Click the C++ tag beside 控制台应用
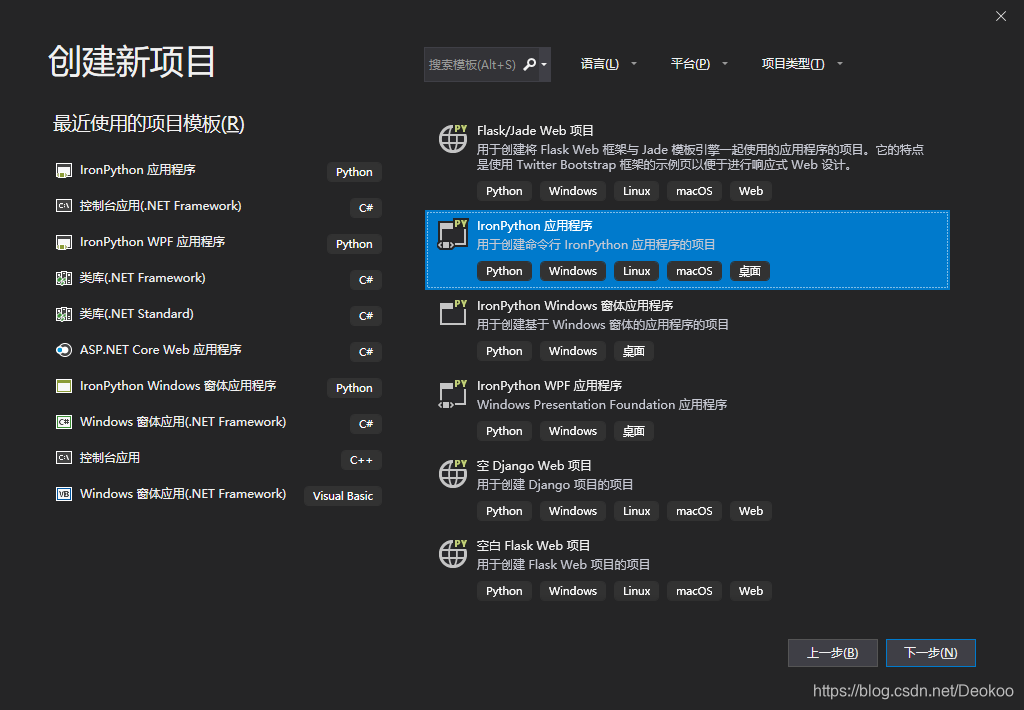 [x=361, y=460]
